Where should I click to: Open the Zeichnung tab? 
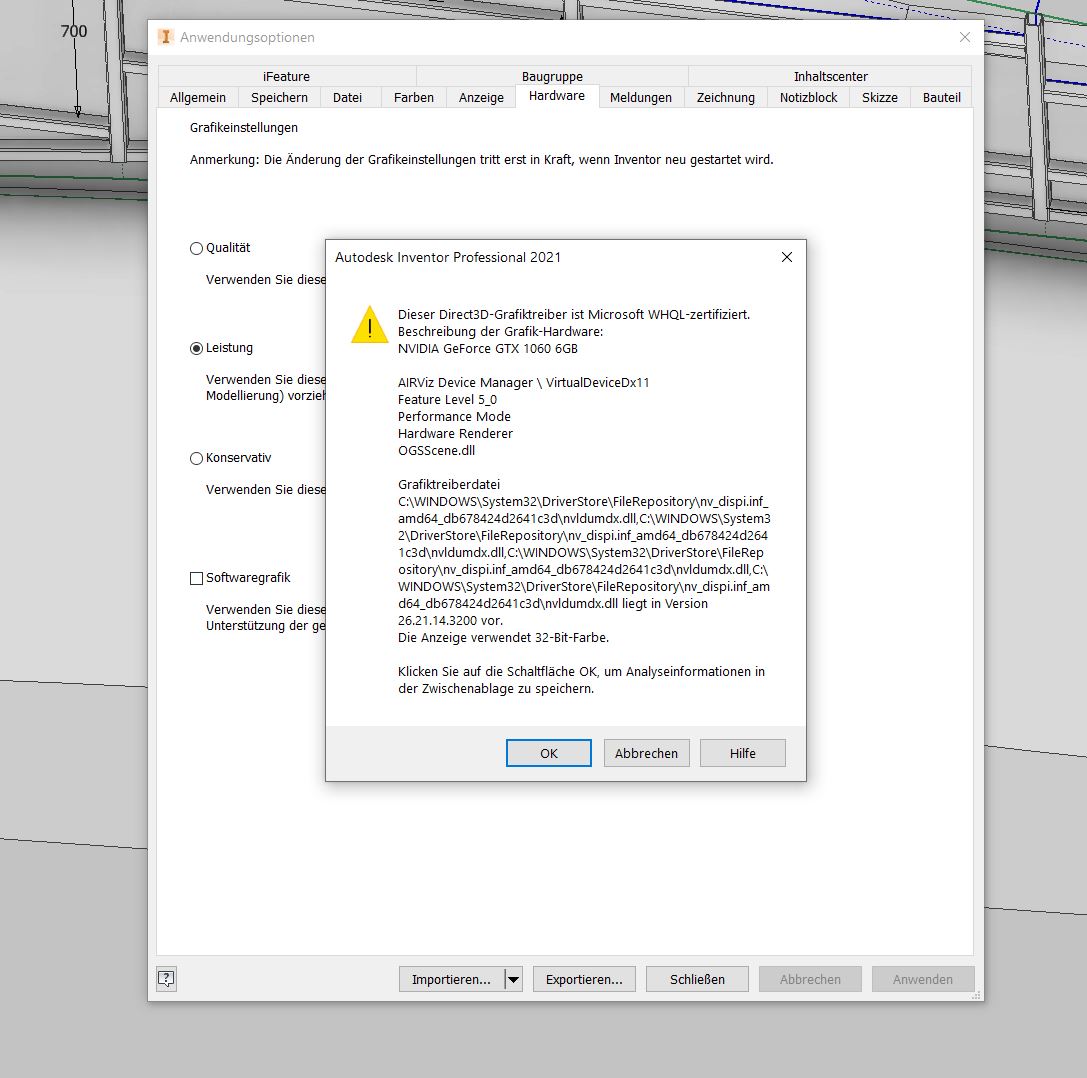[x=725, y=97]
